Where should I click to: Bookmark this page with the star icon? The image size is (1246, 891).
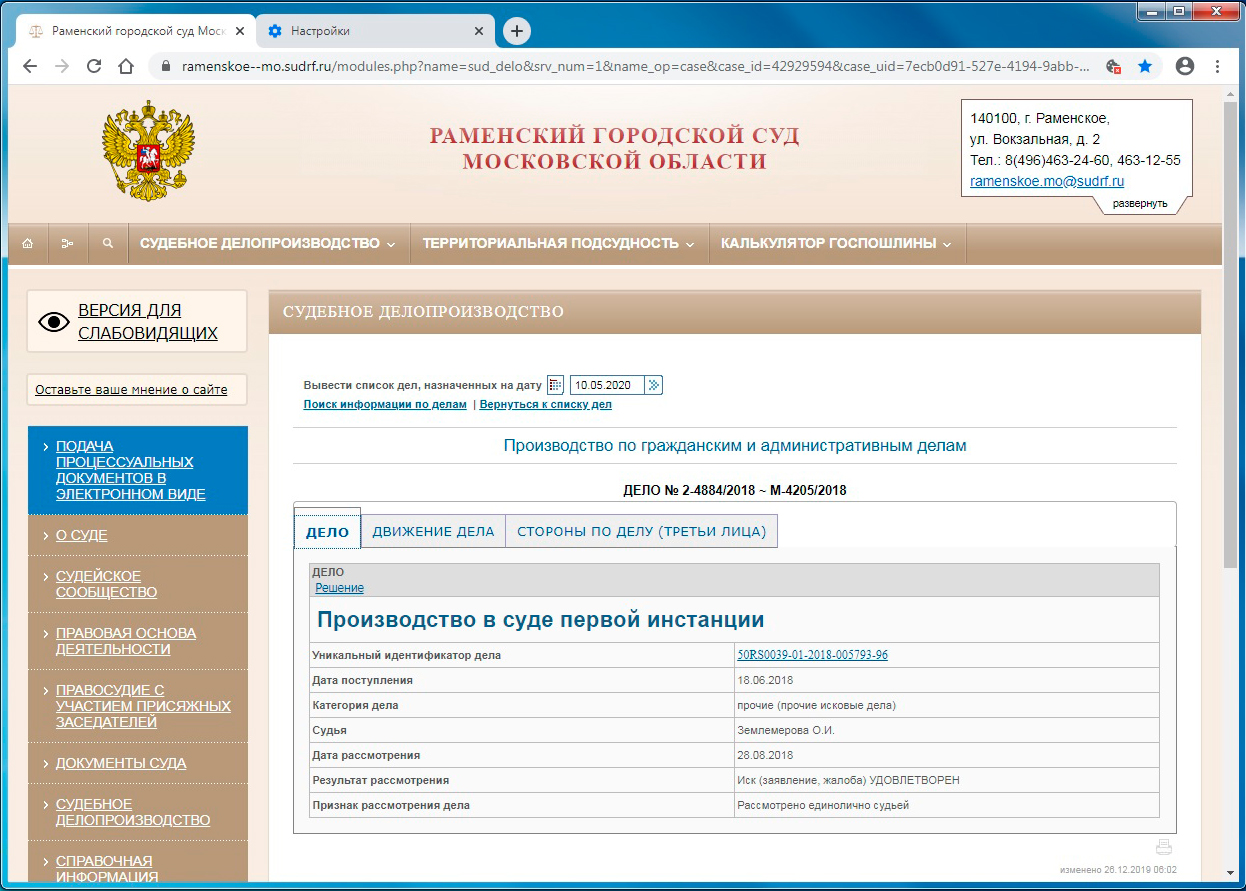[x=1145, y=66]
